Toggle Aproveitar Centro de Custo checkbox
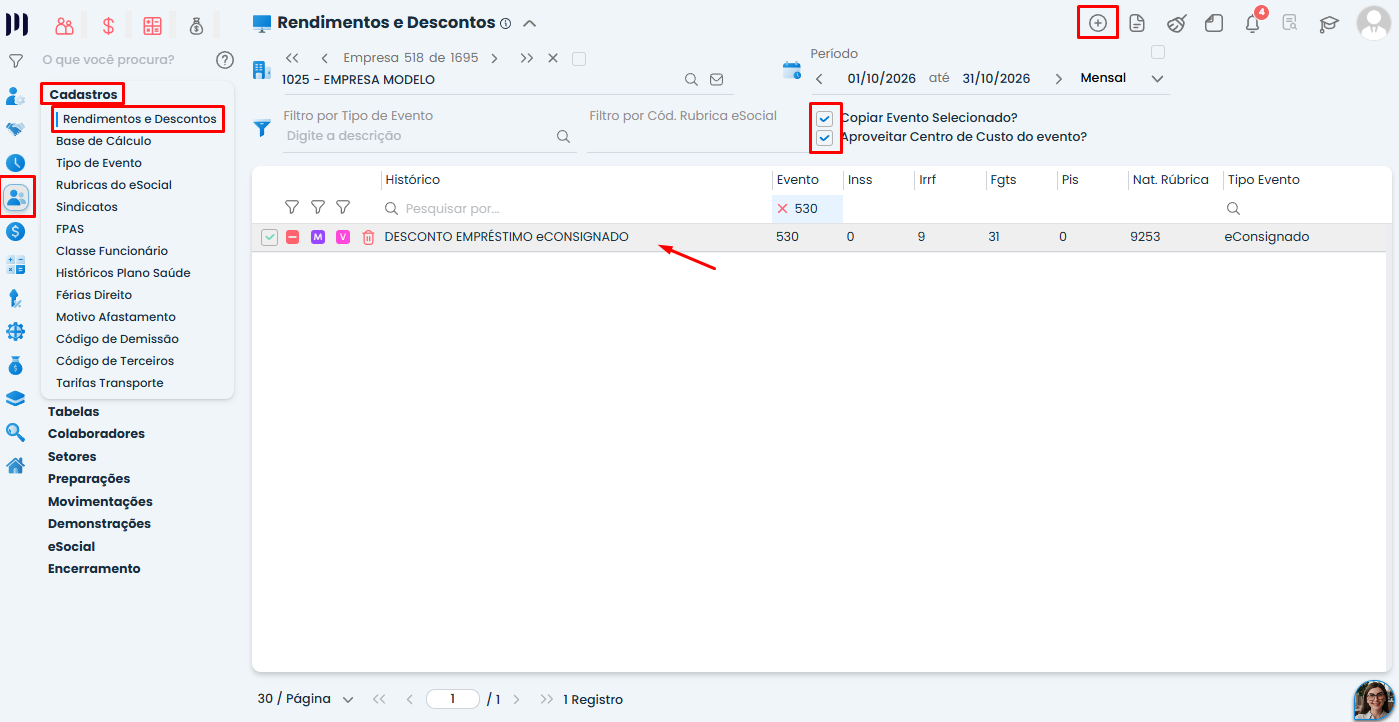 point(825,138)
